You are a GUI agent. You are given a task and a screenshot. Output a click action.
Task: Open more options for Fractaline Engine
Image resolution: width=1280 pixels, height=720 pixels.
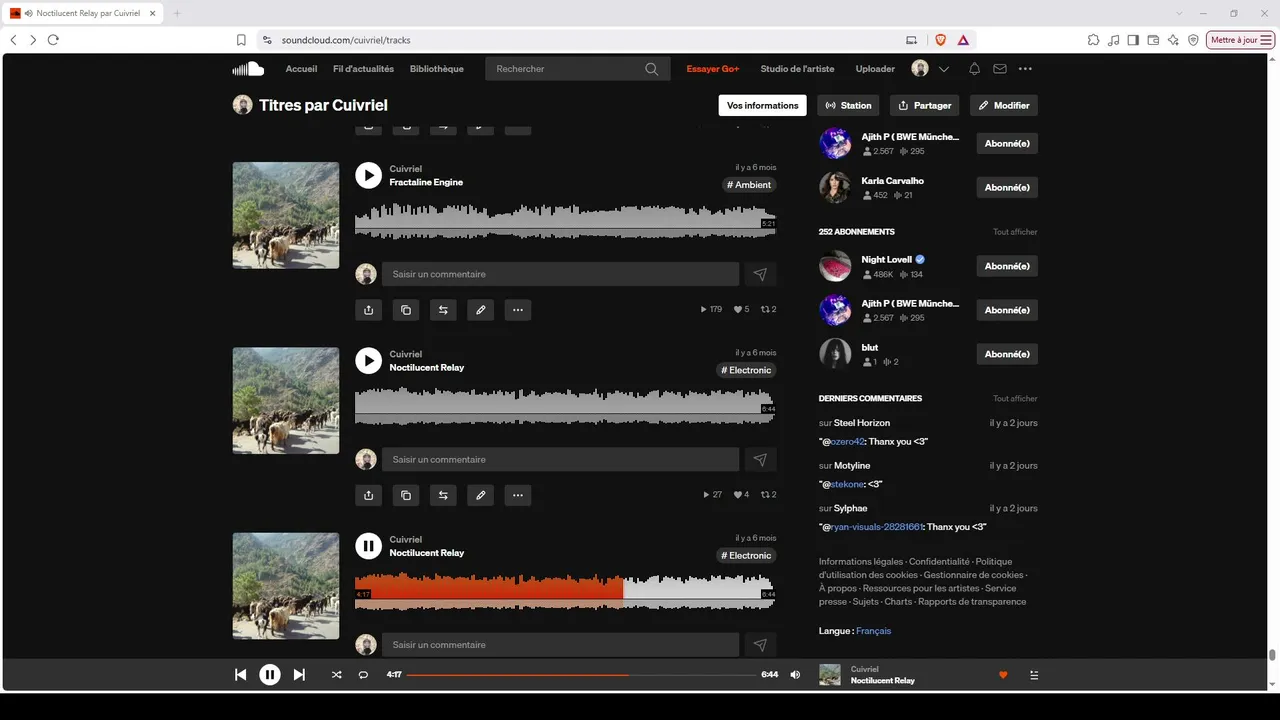(517, 310)
